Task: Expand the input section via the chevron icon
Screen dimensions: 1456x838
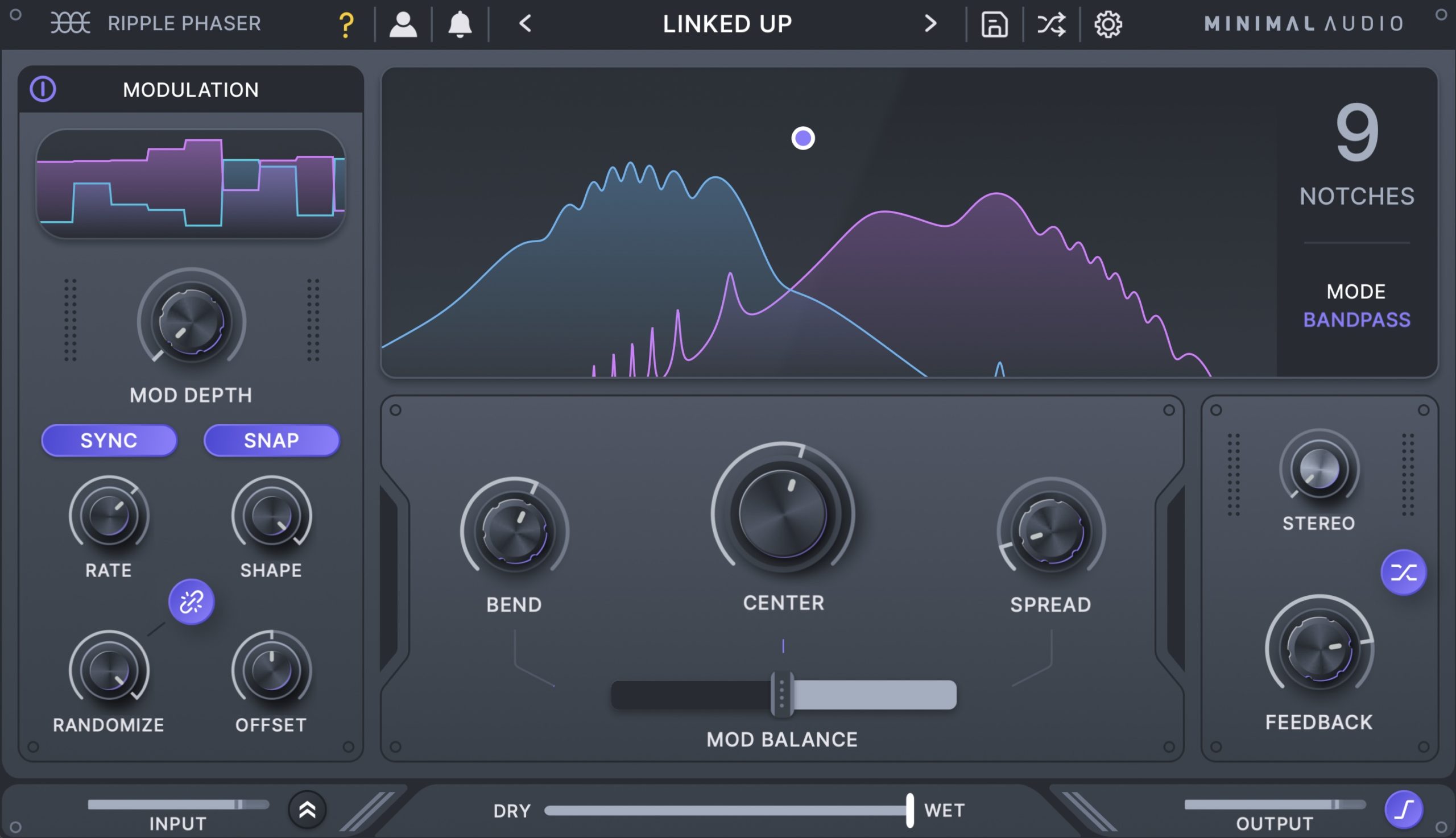Action: pos(307,810)
